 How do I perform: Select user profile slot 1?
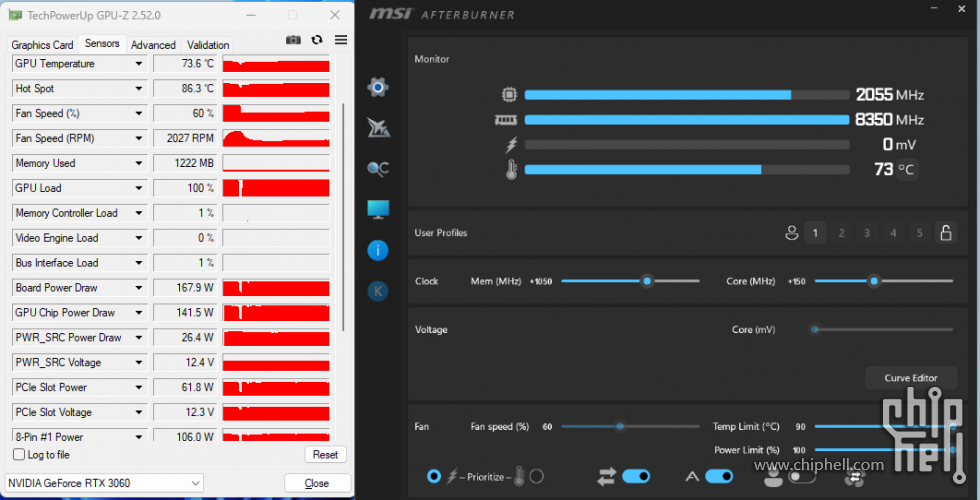[x=815, y=233]
